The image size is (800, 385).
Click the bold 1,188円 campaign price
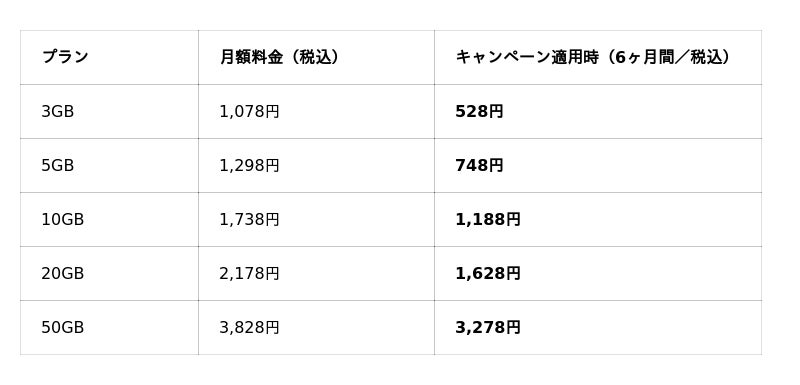pyautogui.click(x=488, y=219)
